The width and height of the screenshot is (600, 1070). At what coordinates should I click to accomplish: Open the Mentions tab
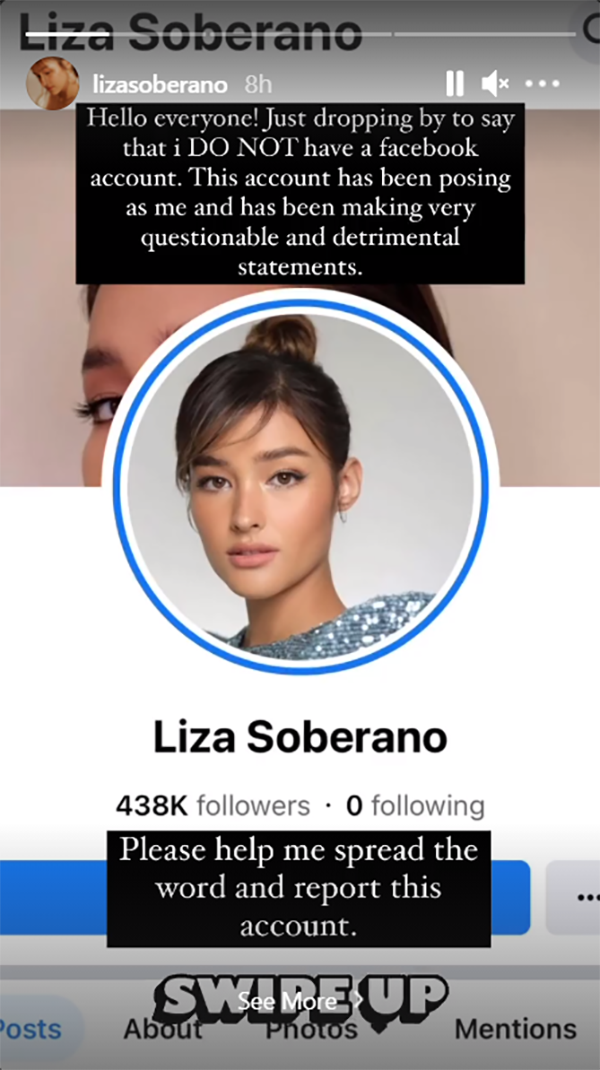click(x=515, y=1029)
